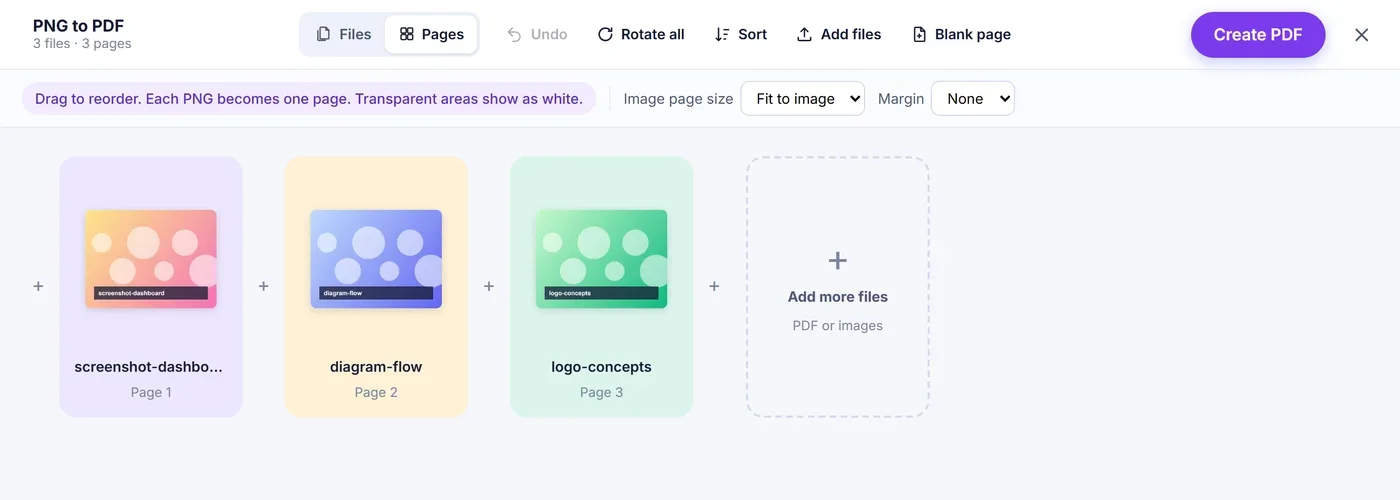Click the 'diagram-flow' file name
This screenshot has height=500, width=1400.
click(376, 367)
